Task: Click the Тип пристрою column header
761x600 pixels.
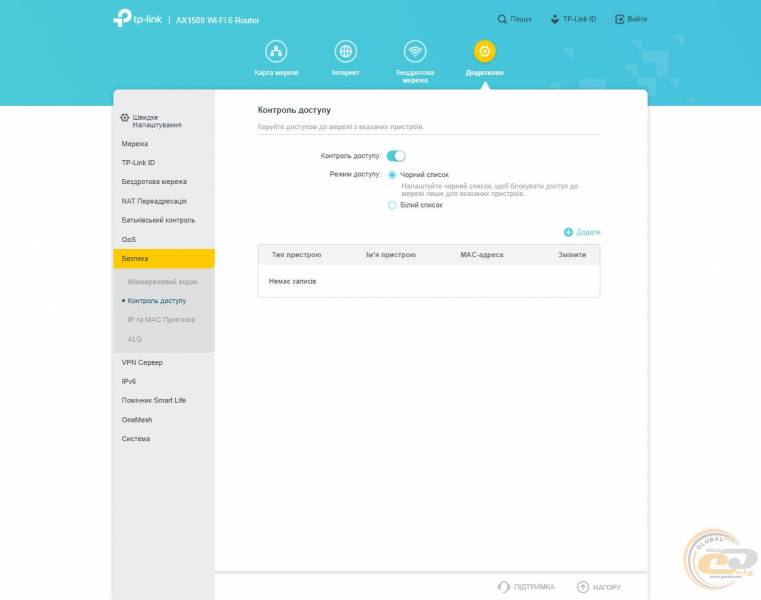Action: 297,254
